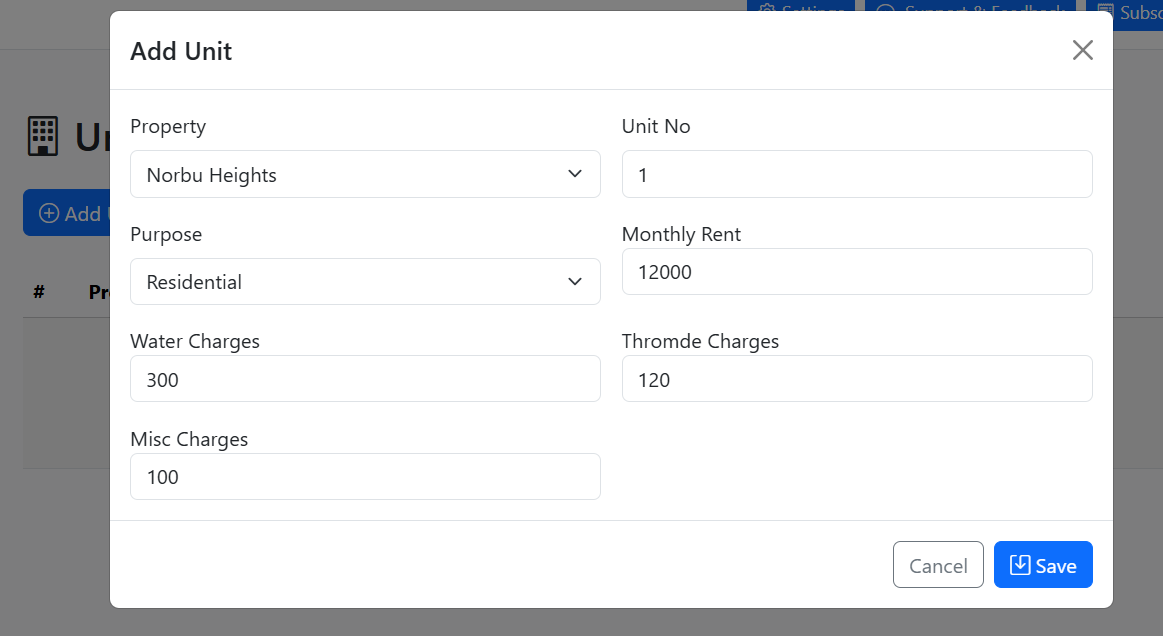Click the Add Unit dialog title

[181, 51]
